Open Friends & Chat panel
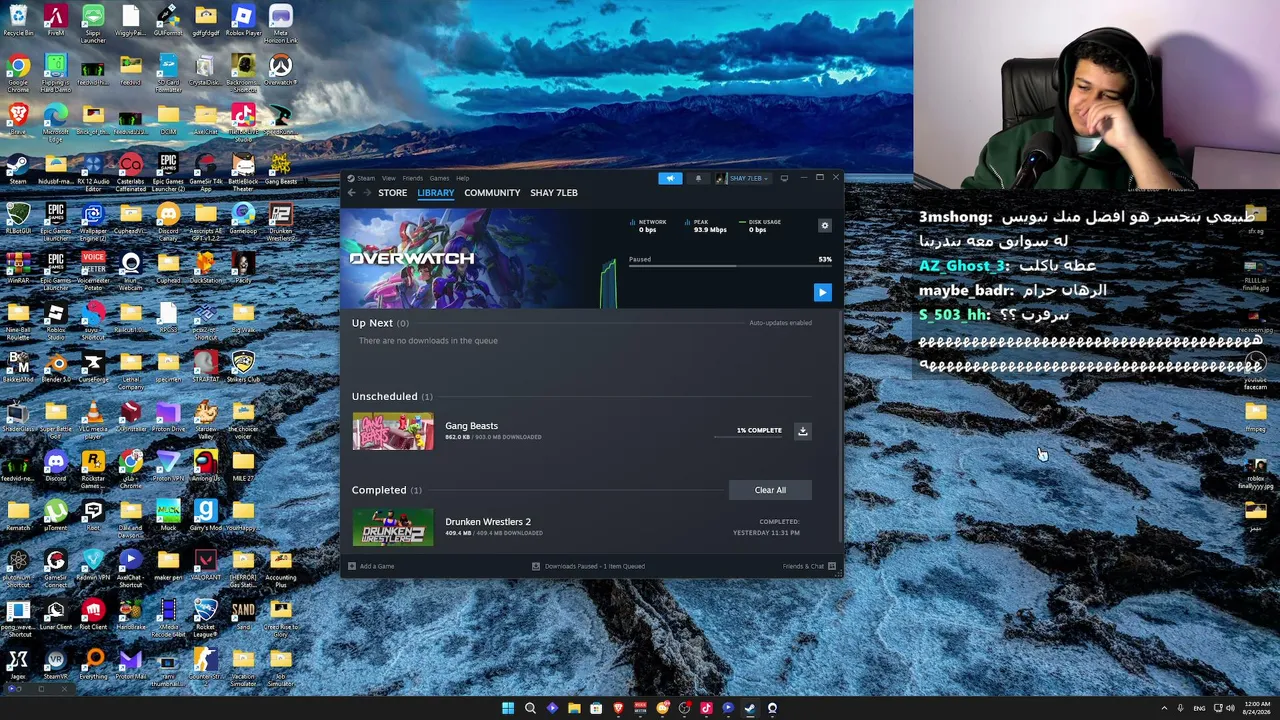Screen dimensions: 1280x720 (x=809, y=566)
